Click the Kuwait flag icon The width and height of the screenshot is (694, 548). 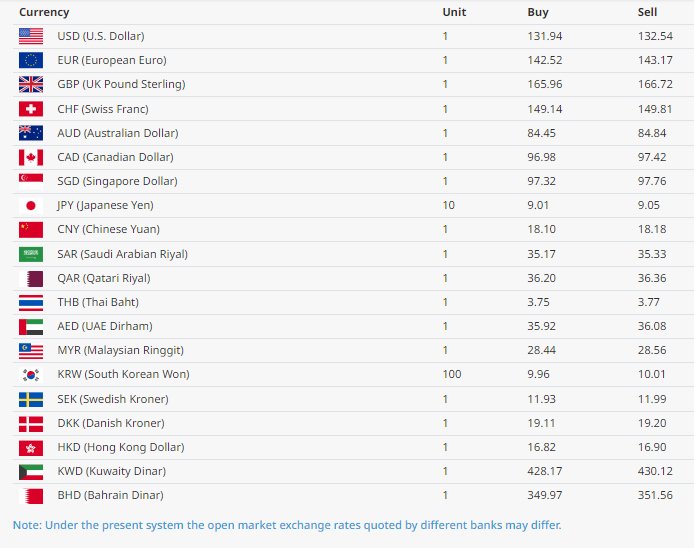click(x=31, y=472)
